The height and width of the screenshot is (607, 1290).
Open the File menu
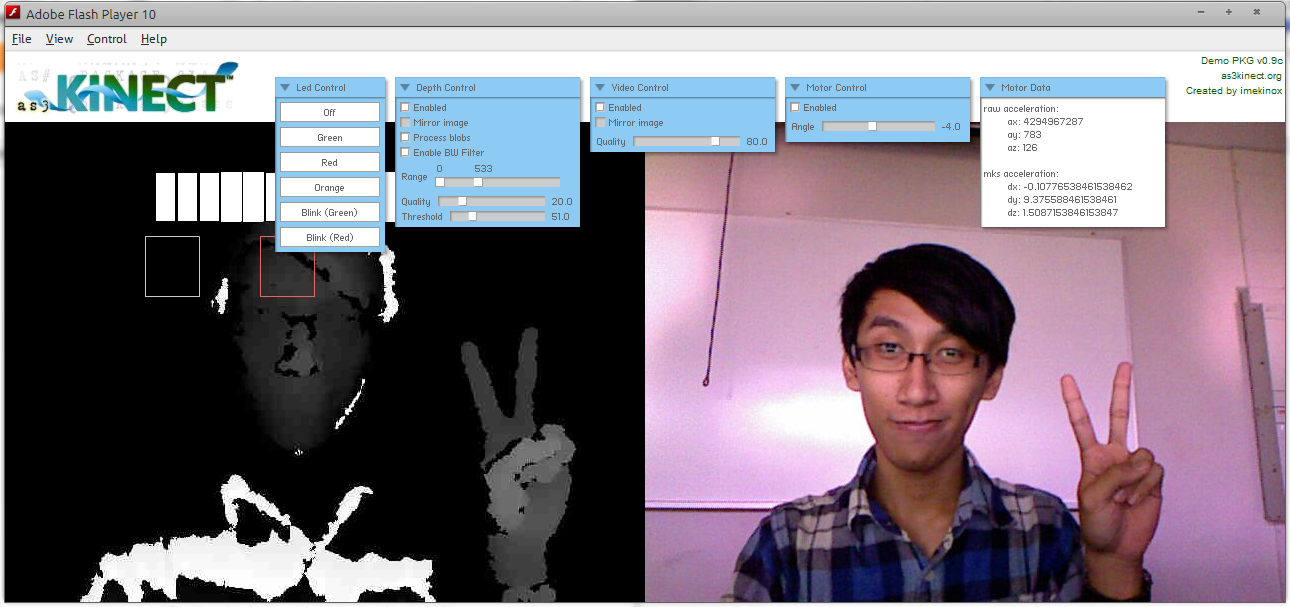(21, 39)
